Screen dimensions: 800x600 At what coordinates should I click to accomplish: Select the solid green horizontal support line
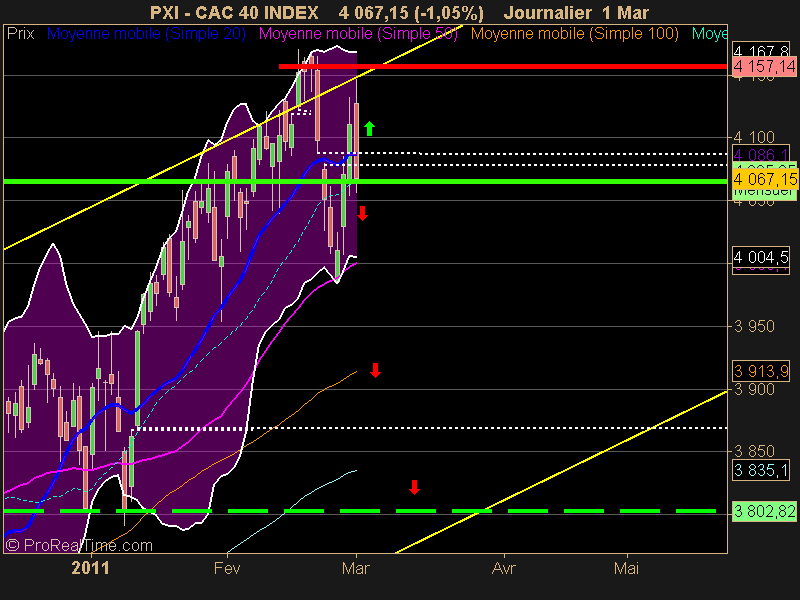[x=365, y=182]
